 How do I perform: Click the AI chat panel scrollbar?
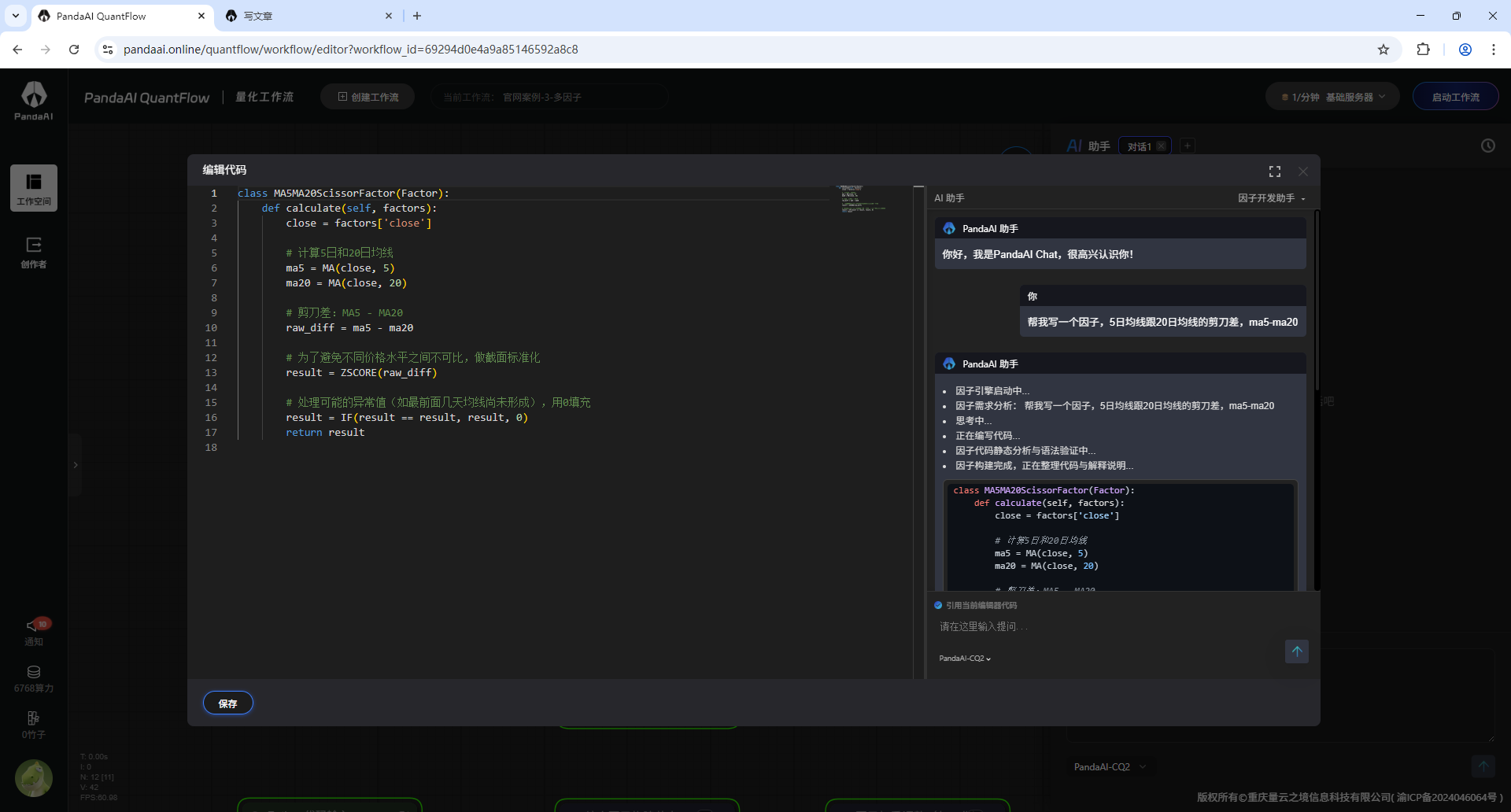pyautogui.click(x=1317, y=299)
